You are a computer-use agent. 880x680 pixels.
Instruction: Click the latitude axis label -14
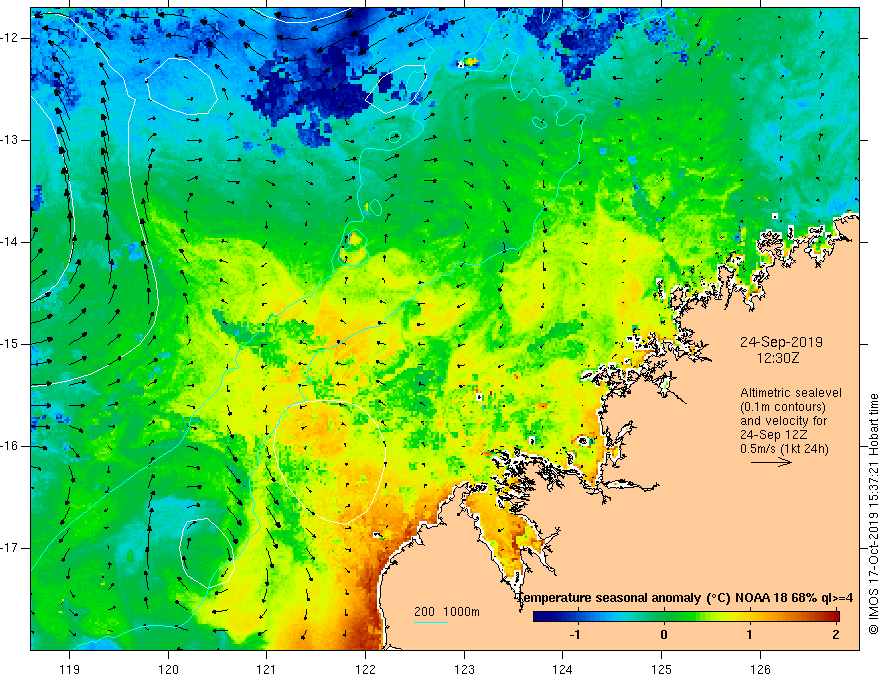click(10, 242)
